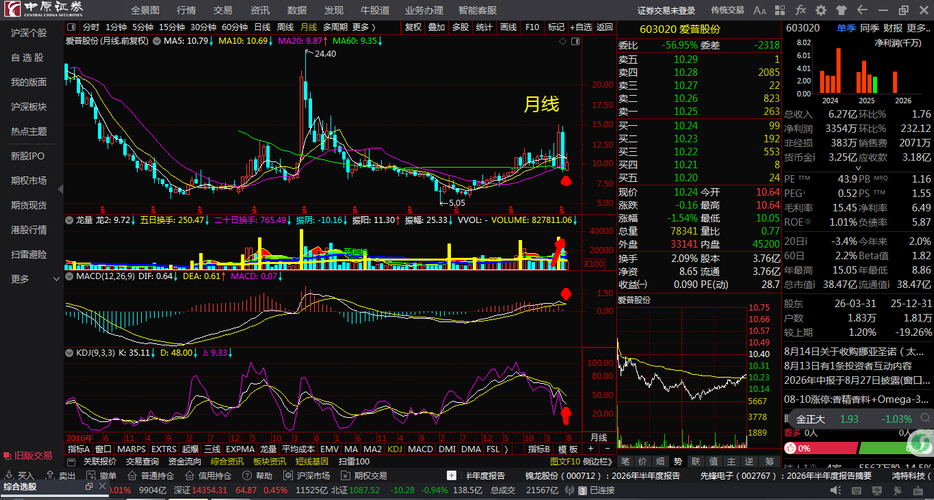
Task: Click the +自选 add to watchlist button
Action: pyautogui.click(x=581, y=27)
